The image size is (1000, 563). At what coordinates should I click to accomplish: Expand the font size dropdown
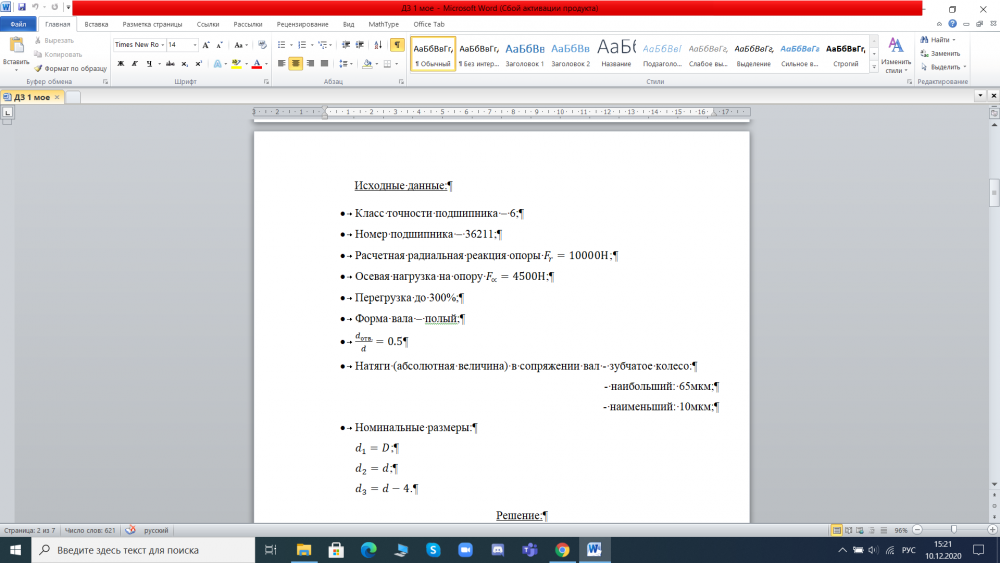point(194,45)
